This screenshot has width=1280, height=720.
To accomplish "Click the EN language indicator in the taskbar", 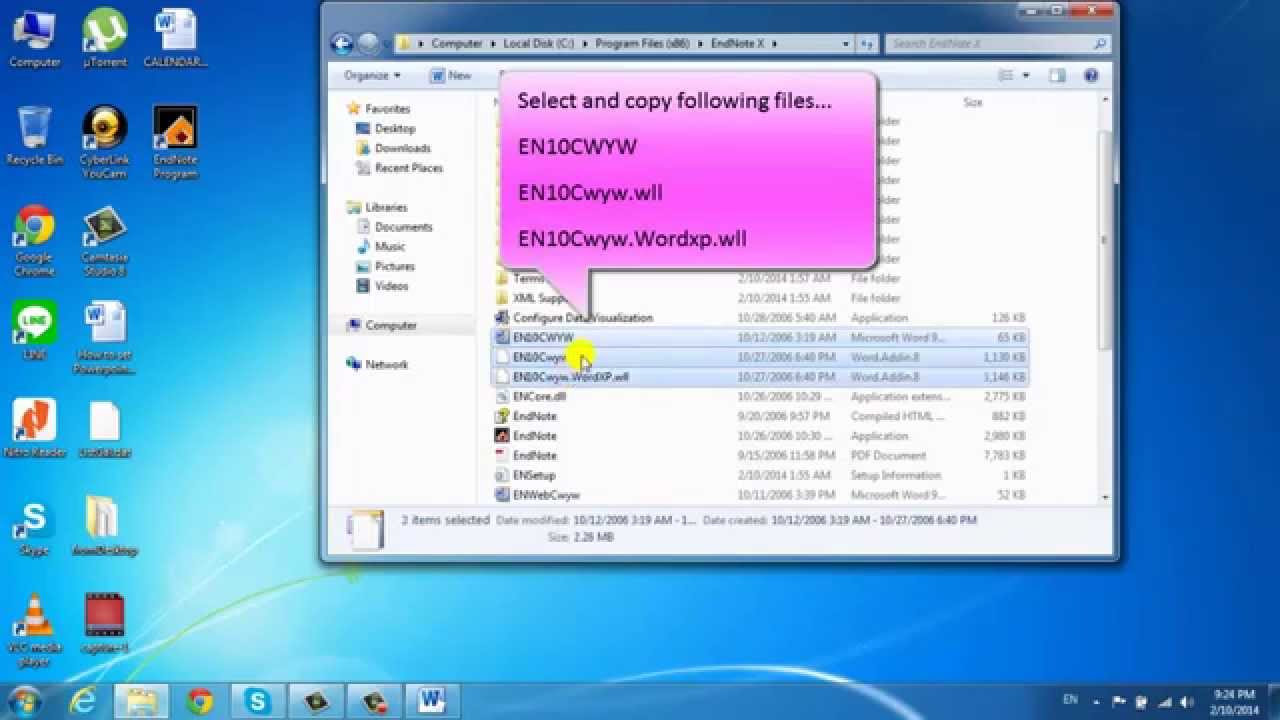I will click(x=1069, y=702).
